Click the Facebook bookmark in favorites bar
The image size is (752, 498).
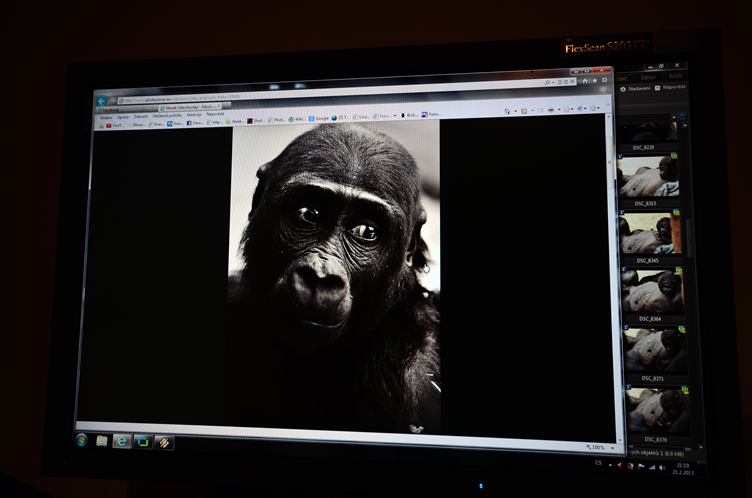pos(191,123)
